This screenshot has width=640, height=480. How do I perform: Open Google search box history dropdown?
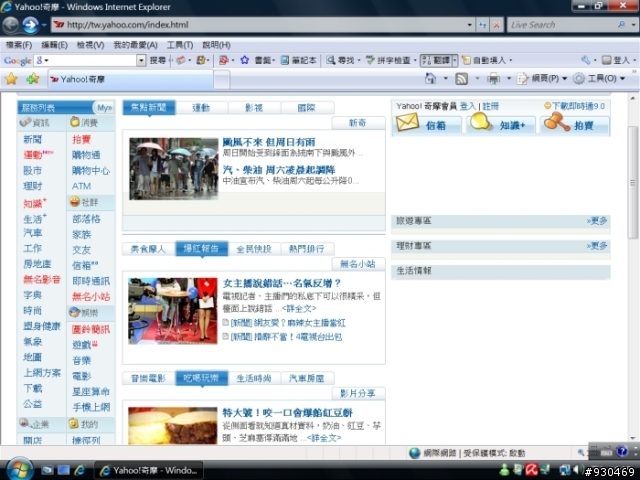[141, 60]
